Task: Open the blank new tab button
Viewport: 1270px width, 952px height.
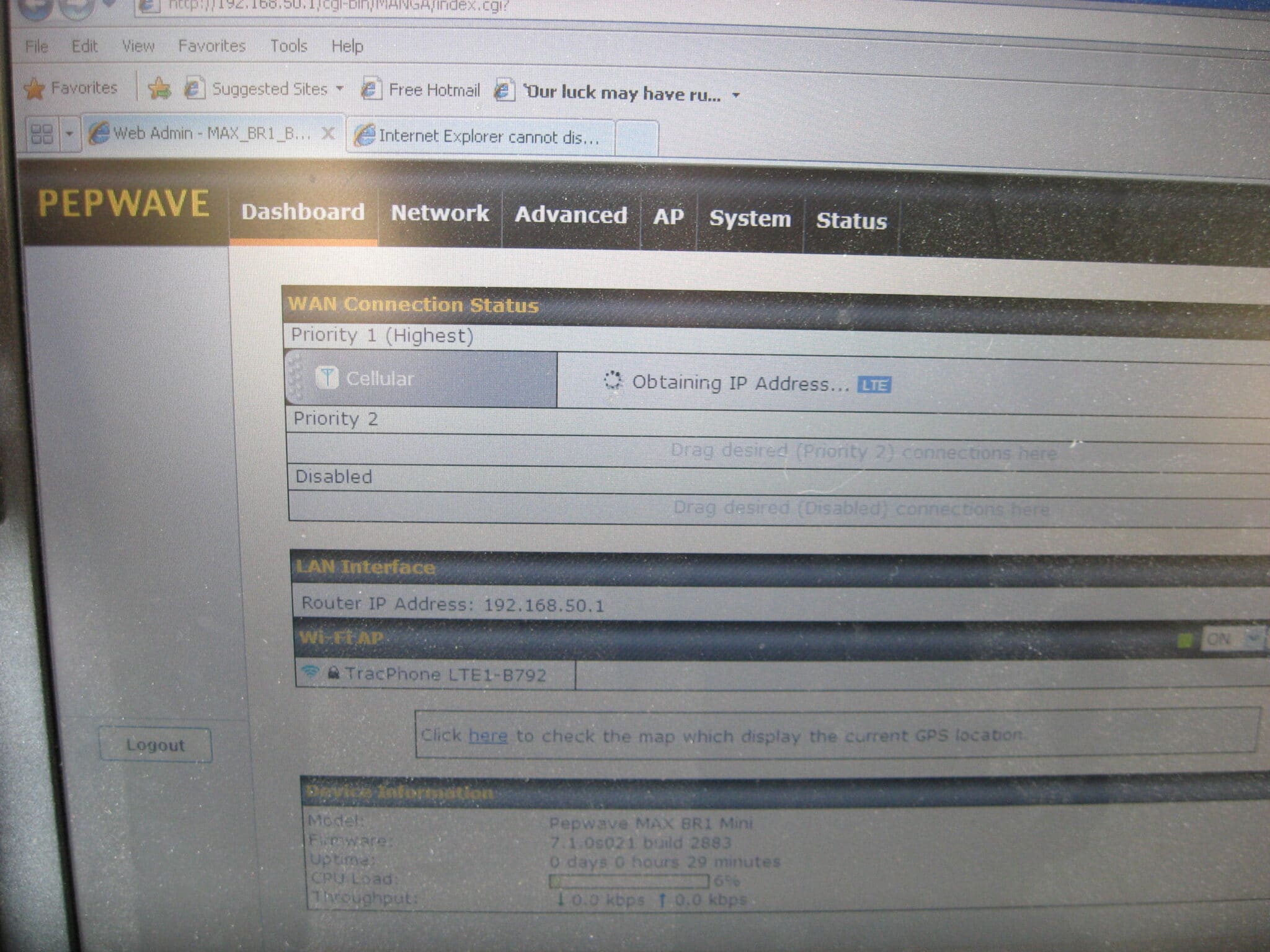Action: (x=636, y=137)
